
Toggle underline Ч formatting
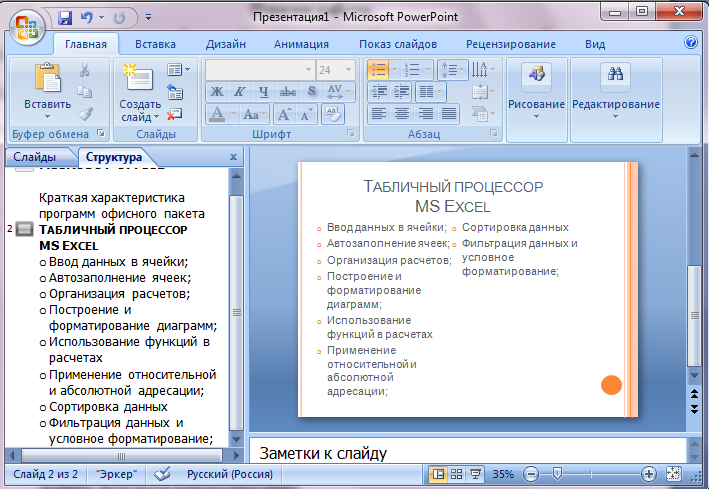click(264, 92)
